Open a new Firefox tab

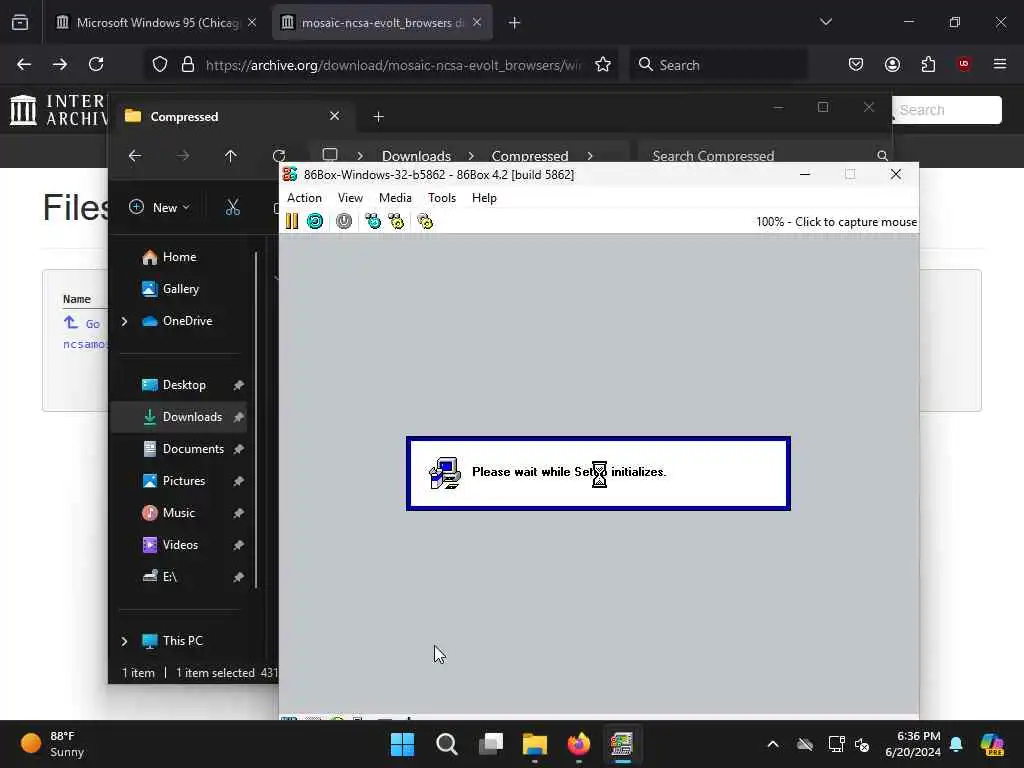tap(514, 23)
